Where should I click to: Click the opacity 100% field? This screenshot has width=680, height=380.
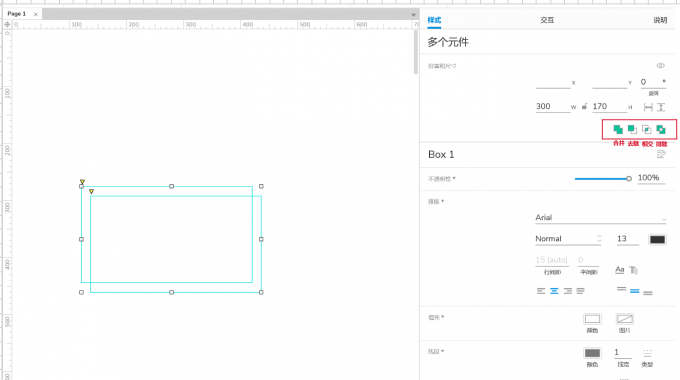[651, 178]
